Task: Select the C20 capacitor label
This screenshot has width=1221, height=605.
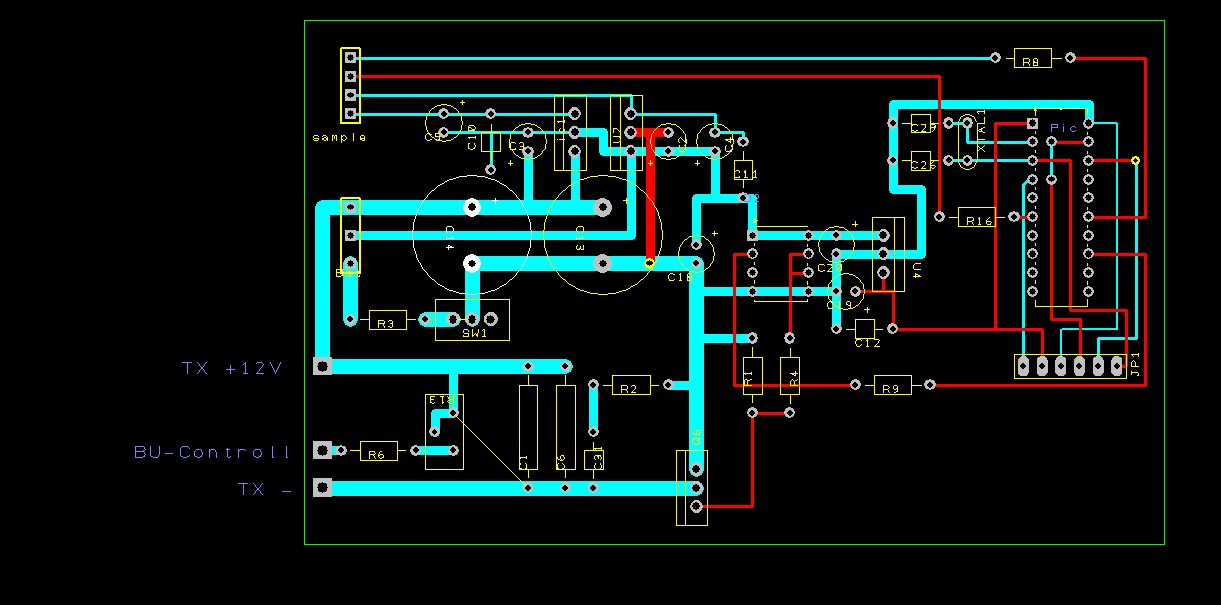Action: click(828, 268)
